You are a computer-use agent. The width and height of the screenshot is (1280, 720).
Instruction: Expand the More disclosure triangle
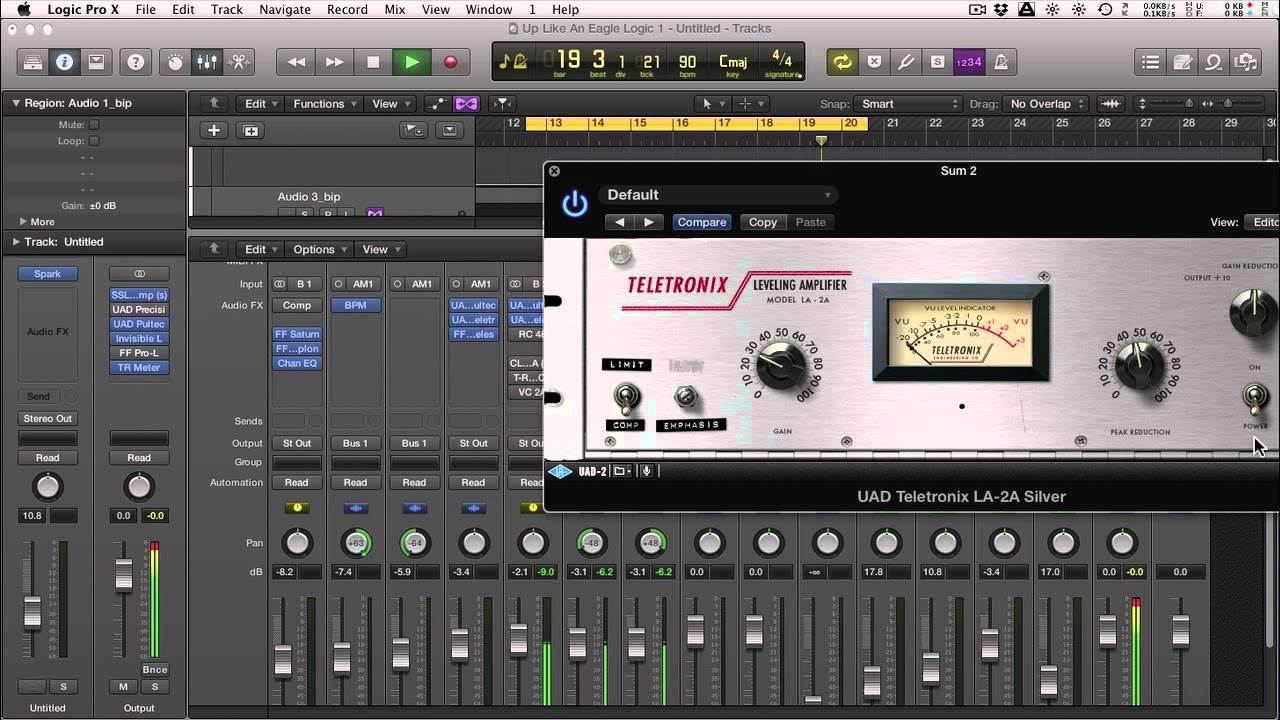pyautogui.click(x=23, y=222)
